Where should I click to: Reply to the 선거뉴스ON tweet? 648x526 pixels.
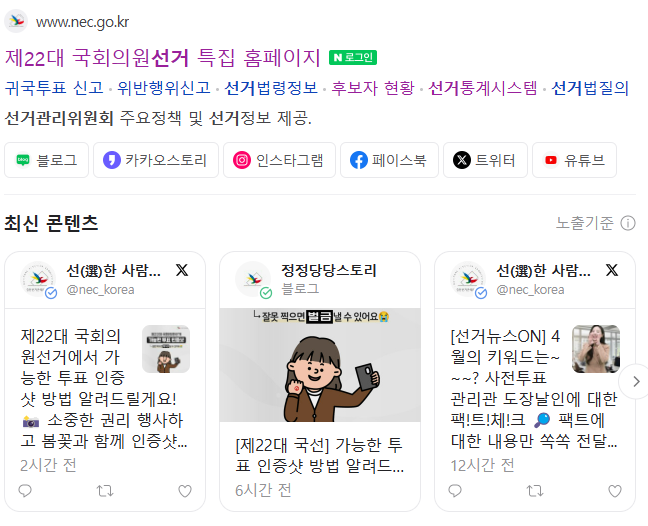pyautogui.click(x=455, y=491)
